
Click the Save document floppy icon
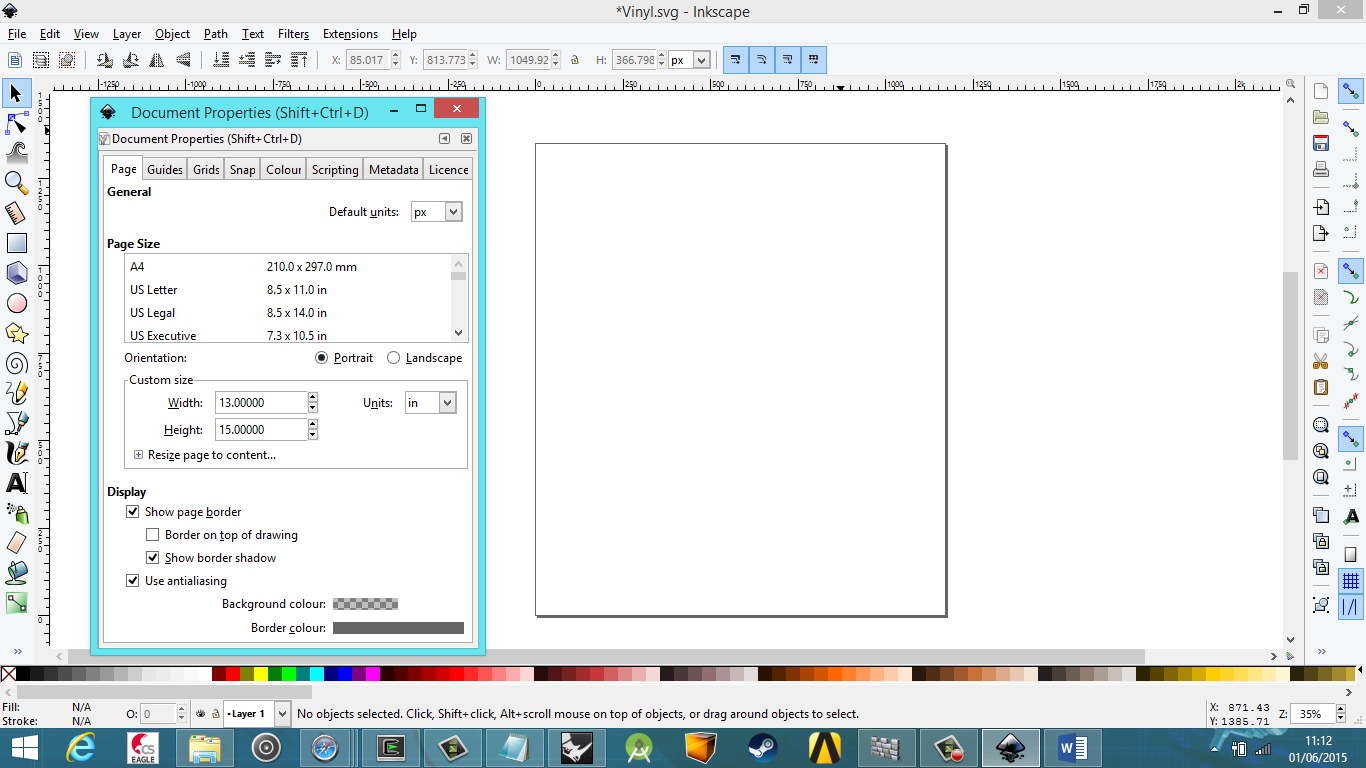tap(1321, 143)
